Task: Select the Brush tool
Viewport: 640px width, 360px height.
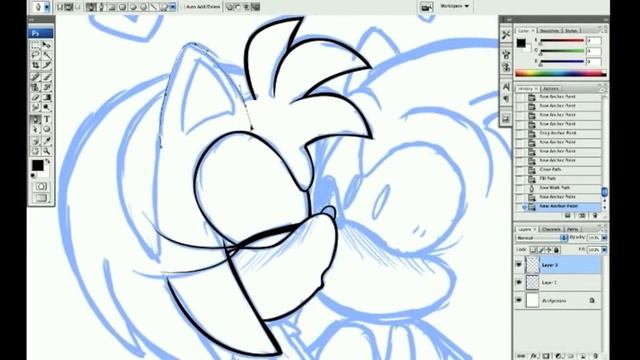Action: pyautogui.click(x=47, y=76)
